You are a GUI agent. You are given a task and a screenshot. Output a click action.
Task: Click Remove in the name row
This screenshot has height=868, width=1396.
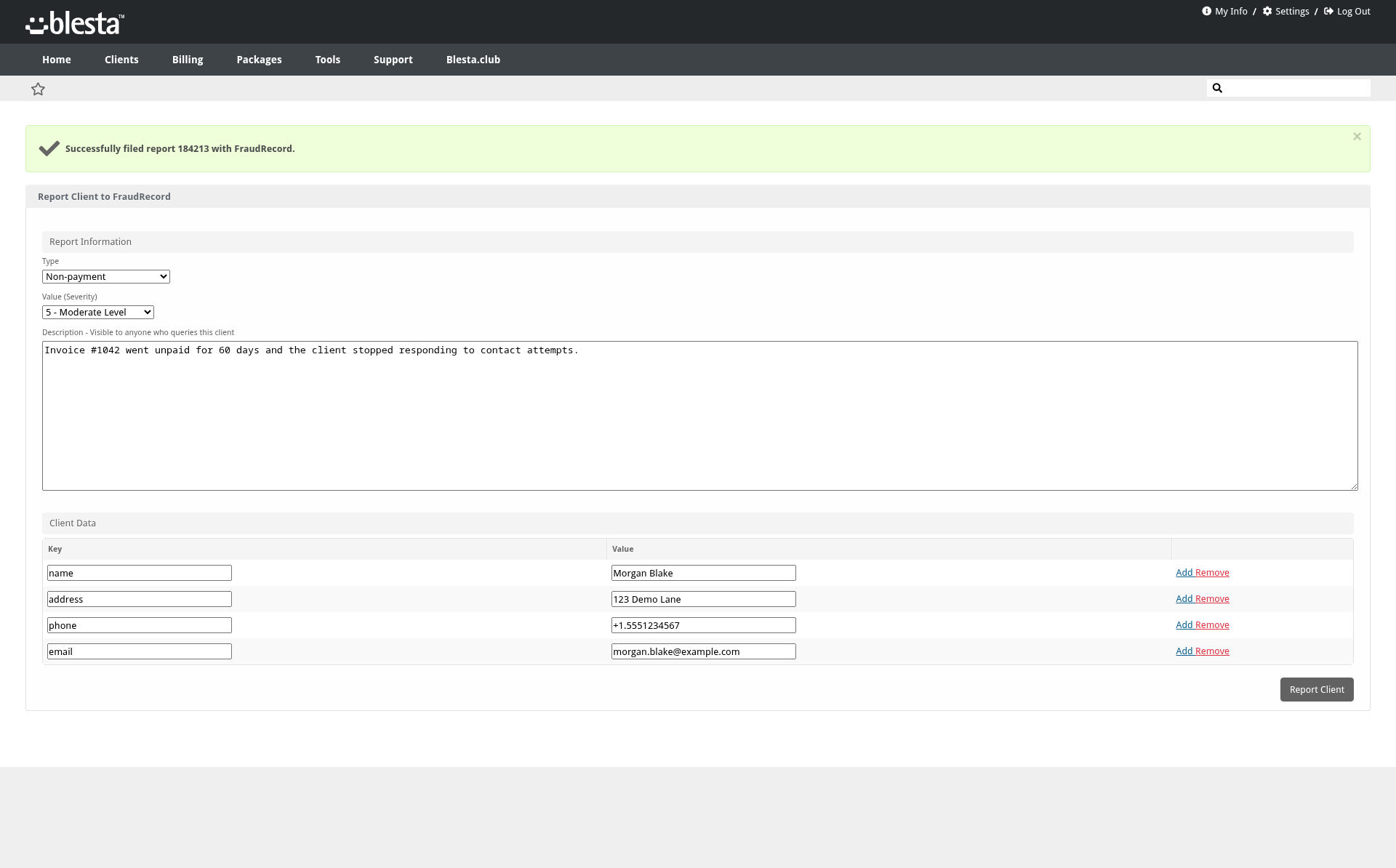pos(1212,573)
